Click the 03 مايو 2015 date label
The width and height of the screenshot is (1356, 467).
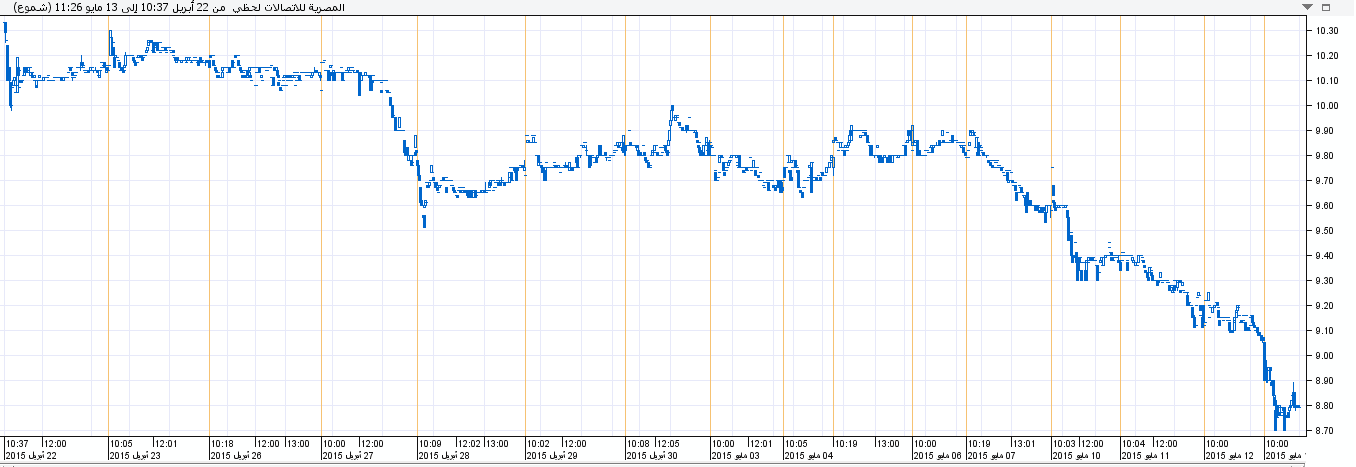click(x=738, y=456)
